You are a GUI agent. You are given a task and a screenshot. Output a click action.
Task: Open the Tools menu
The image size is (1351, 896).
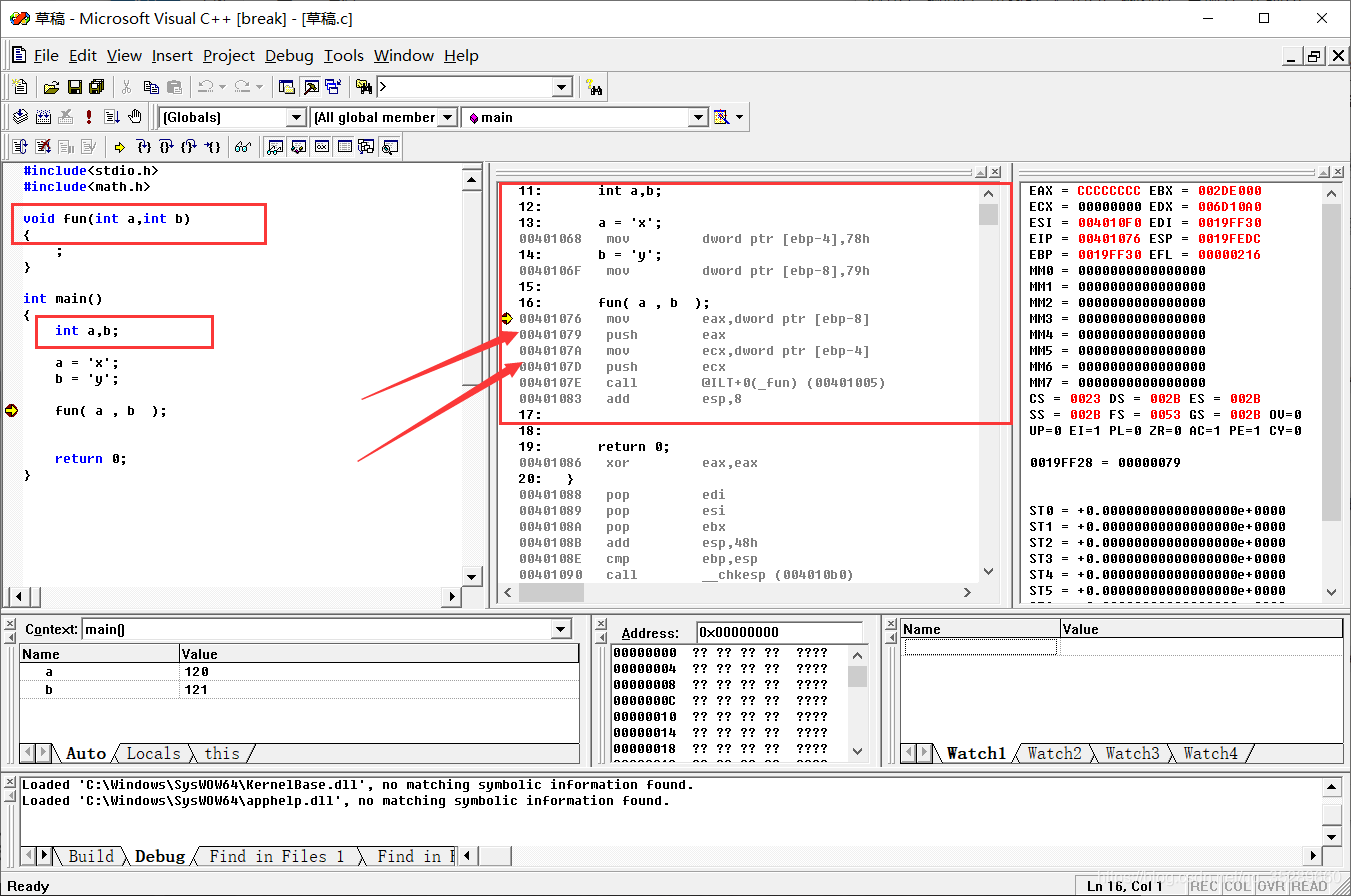(x=344, y=56)
